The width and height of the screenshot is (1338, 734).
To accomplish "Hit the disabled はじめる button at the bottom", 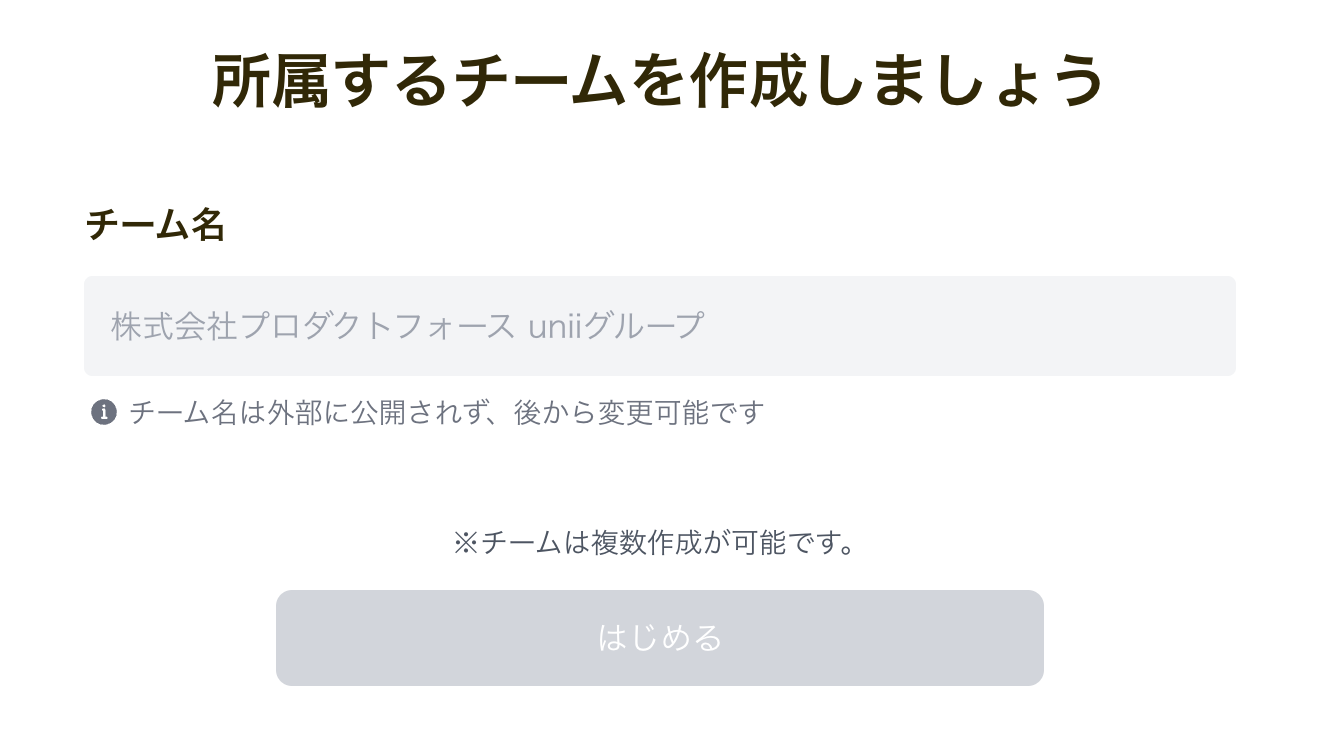I will point(660,638).
